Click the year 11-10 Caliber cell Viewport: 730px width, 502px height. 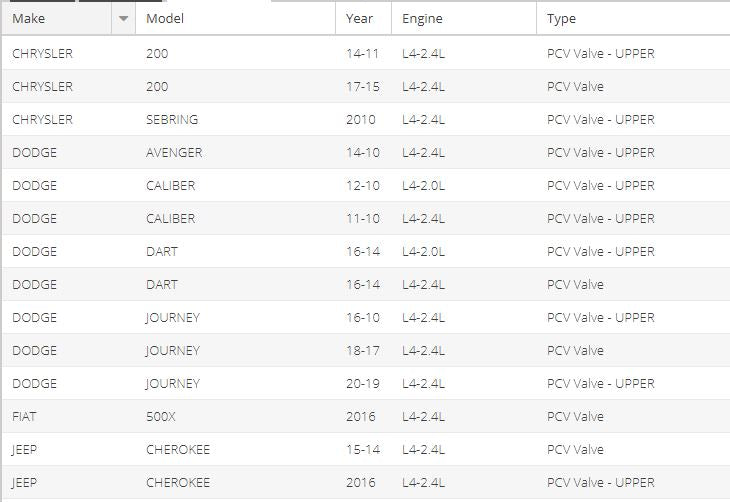(x=362, y=218)
